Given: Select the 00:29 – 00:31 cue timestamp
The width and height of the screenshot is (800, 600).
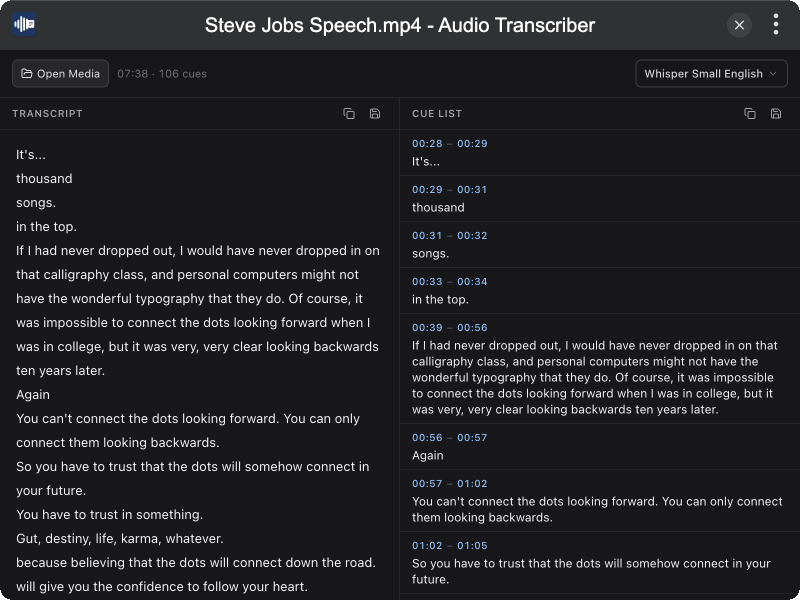Looking at the screenshot, I should (449, 189).
